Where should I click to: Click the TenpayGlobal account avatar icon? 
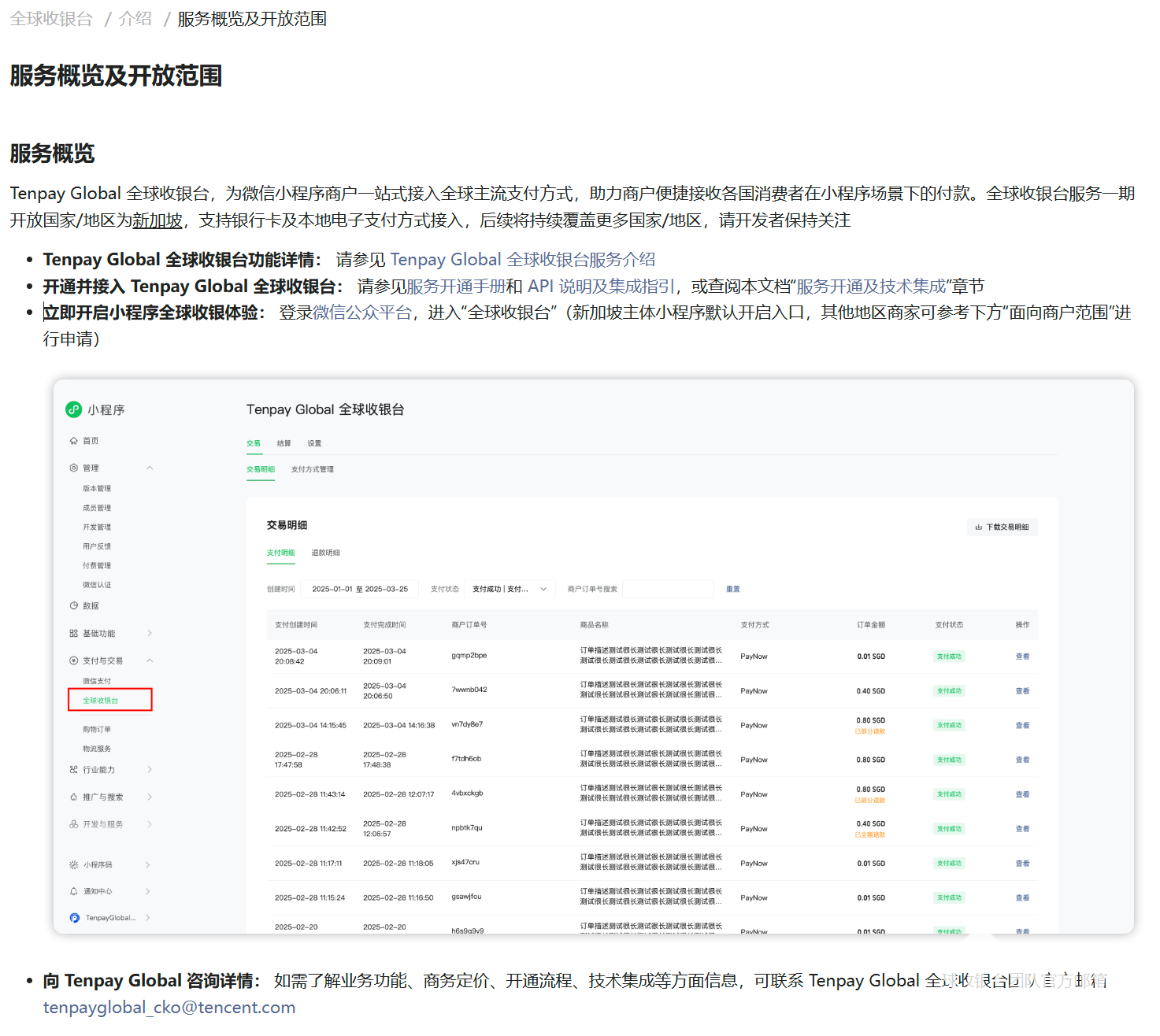(74, 918)
